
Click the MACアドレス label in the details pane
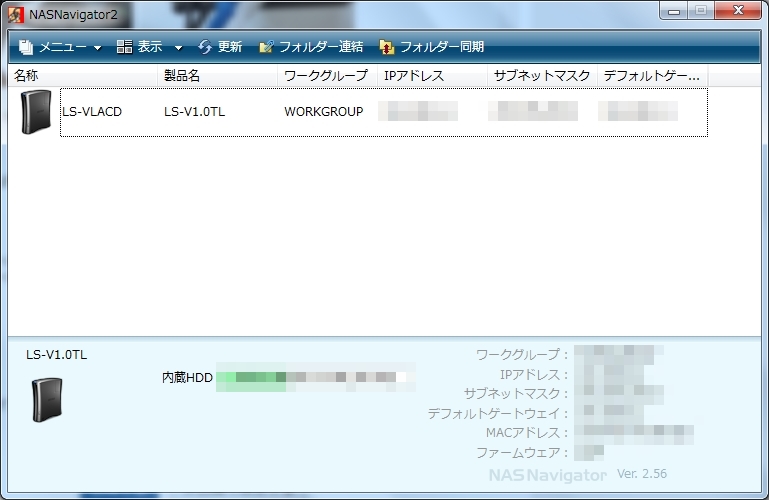tap(527, 433)
